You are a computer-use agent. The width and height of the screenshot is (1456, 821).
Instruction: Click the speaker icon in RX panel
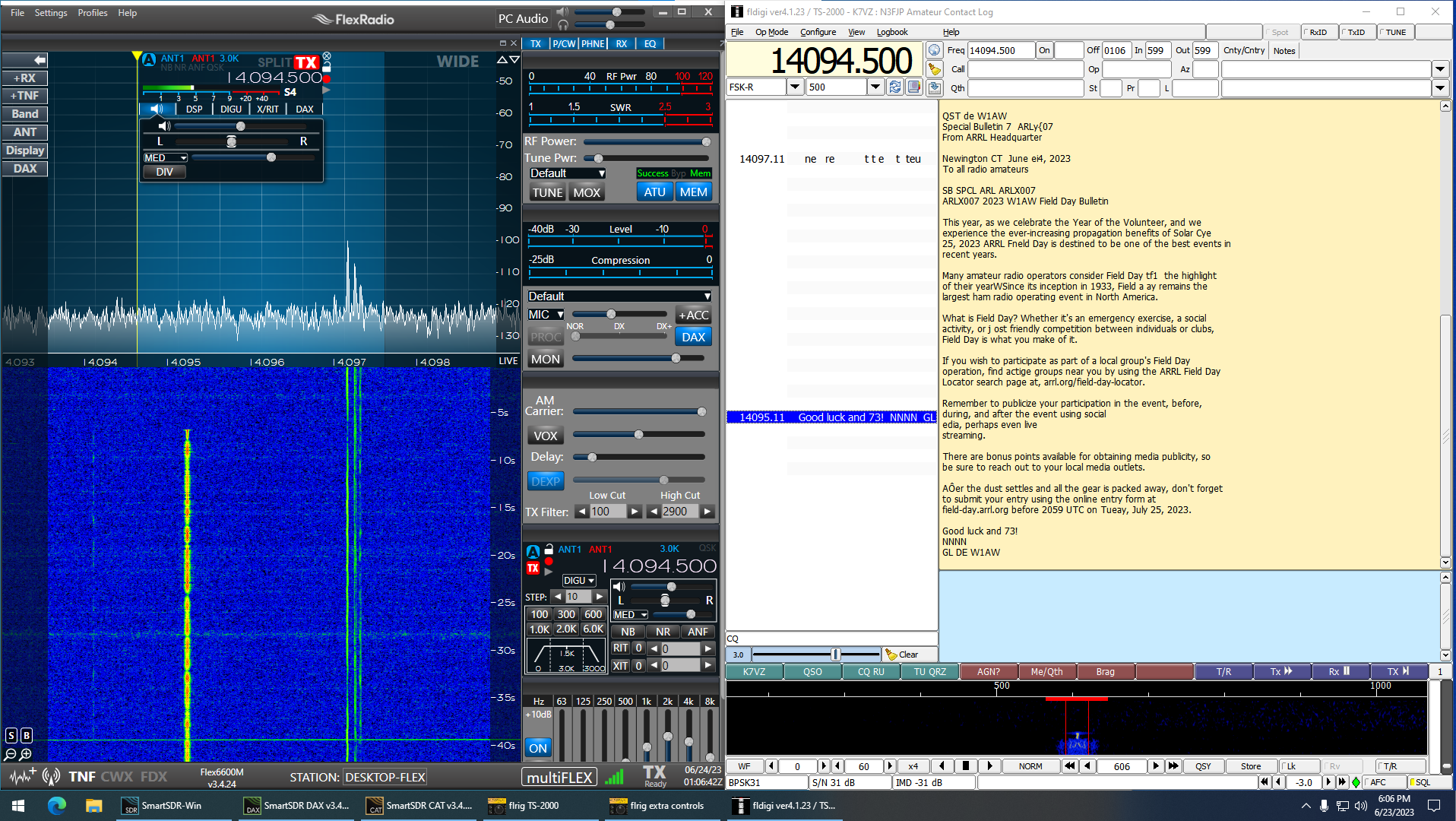(x=619, y=586)
